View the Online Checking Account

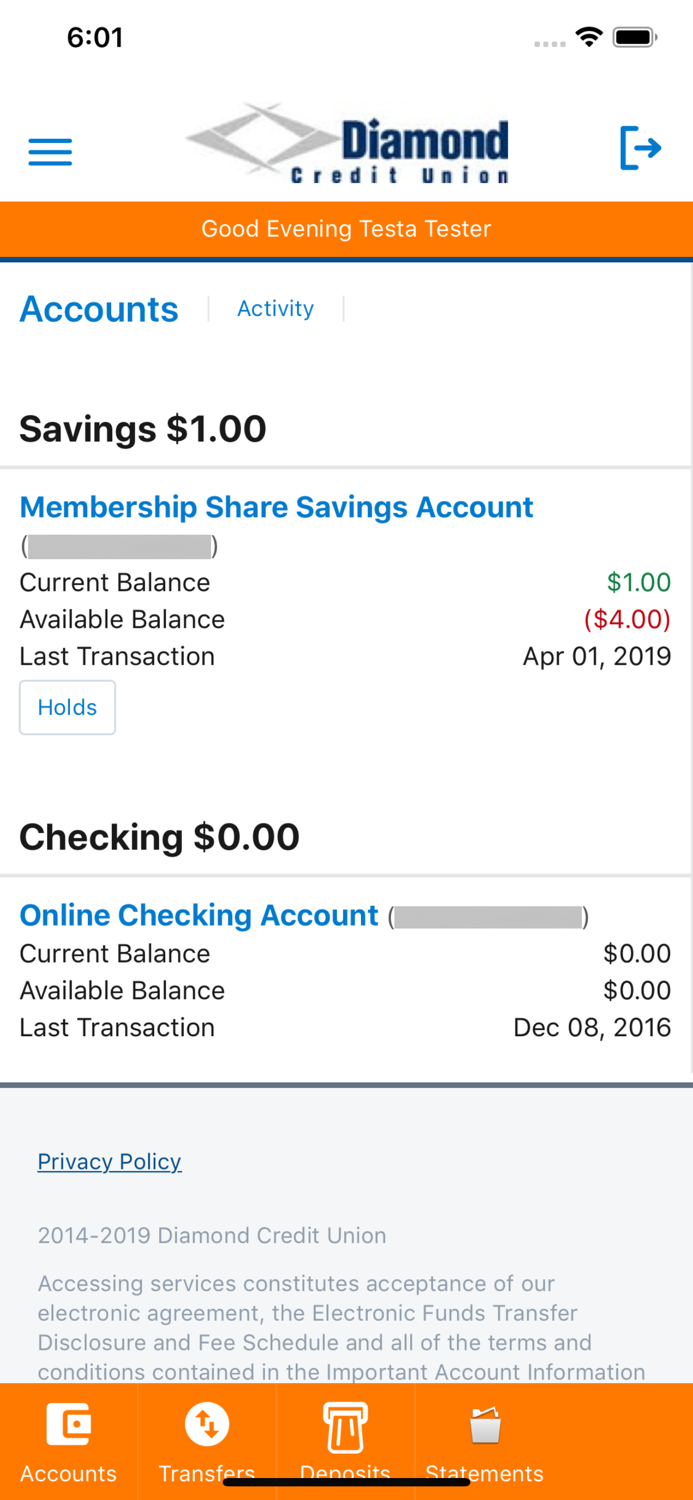click(199, 915)
